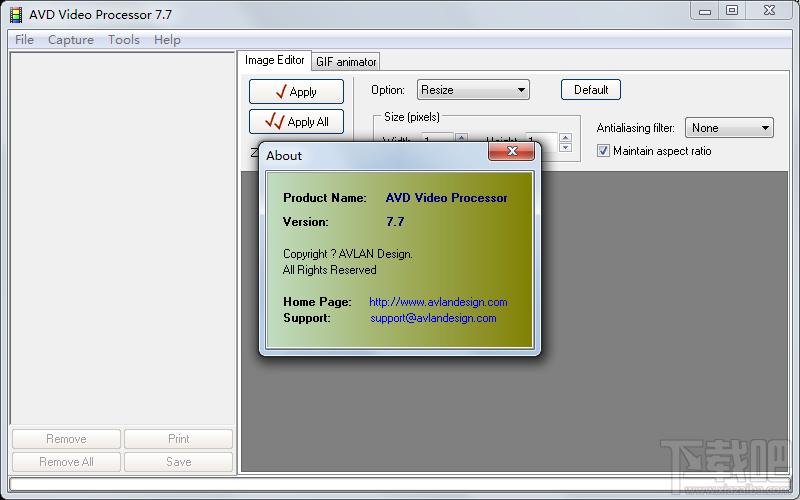Click the Size (pixels) group label

[412, 117]
